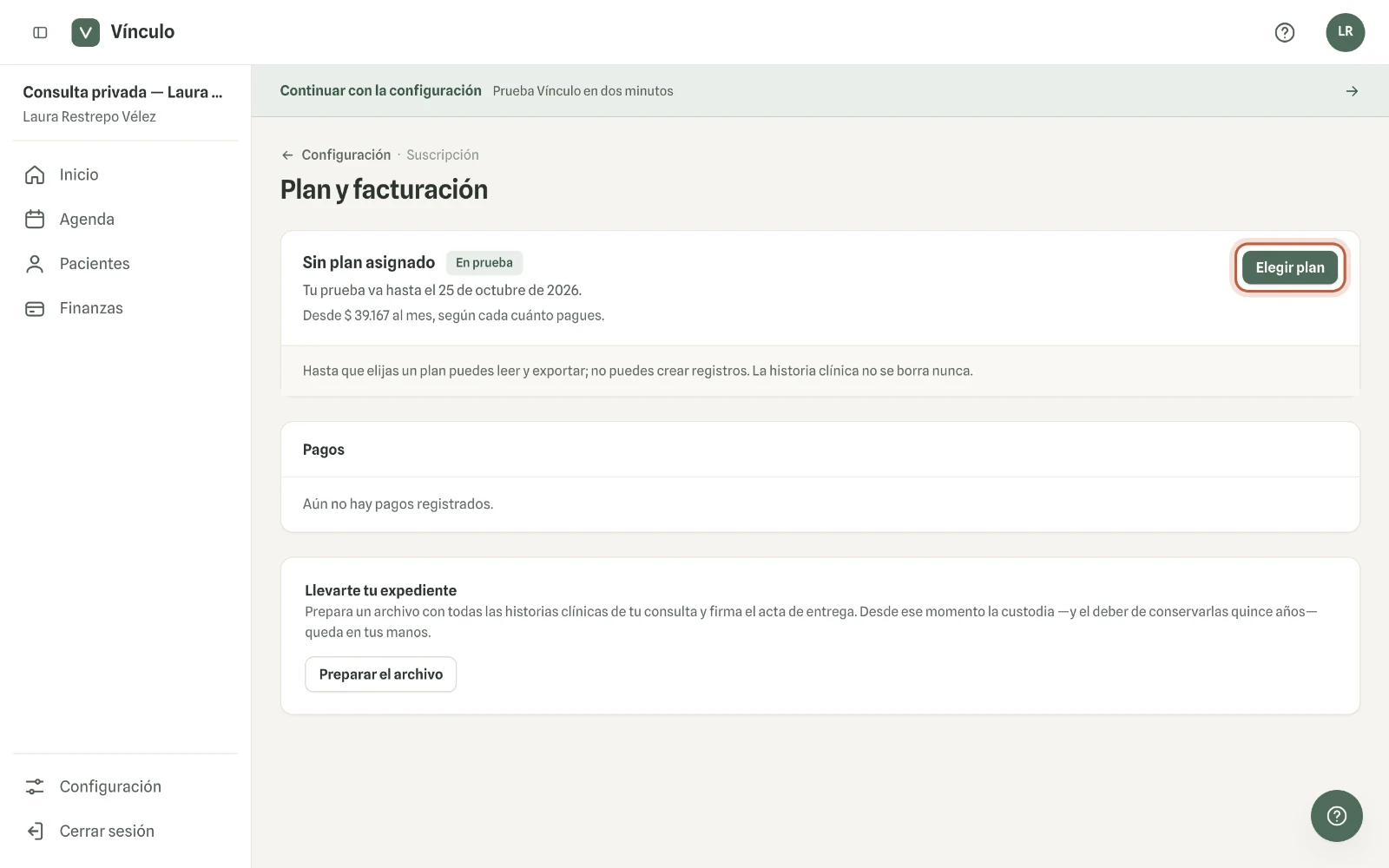Click the Laura Restrepo Vélez name
The width and height of the screenshot is (1389, 868).
[x=89, y=117]
